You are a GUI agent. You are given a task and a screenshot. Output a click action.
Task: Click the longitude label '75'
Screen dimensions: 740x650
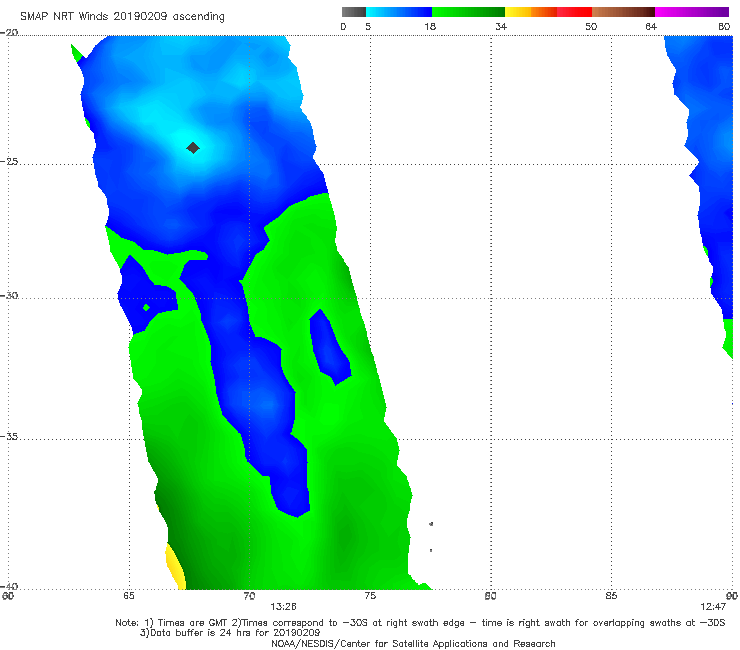370,596
